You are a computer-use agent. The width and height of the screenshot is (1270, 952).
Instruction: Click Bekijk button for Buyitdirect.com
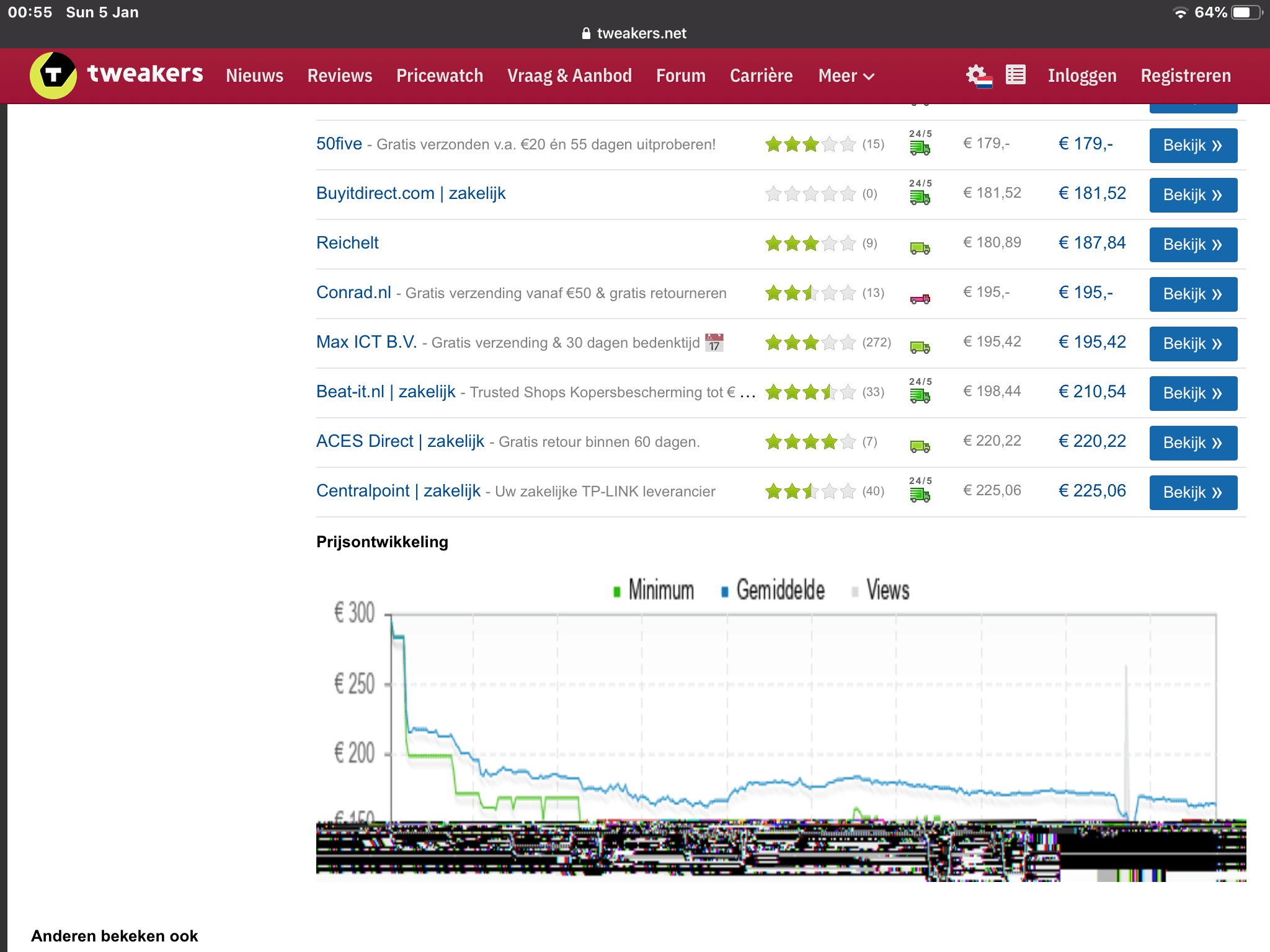1192,195
